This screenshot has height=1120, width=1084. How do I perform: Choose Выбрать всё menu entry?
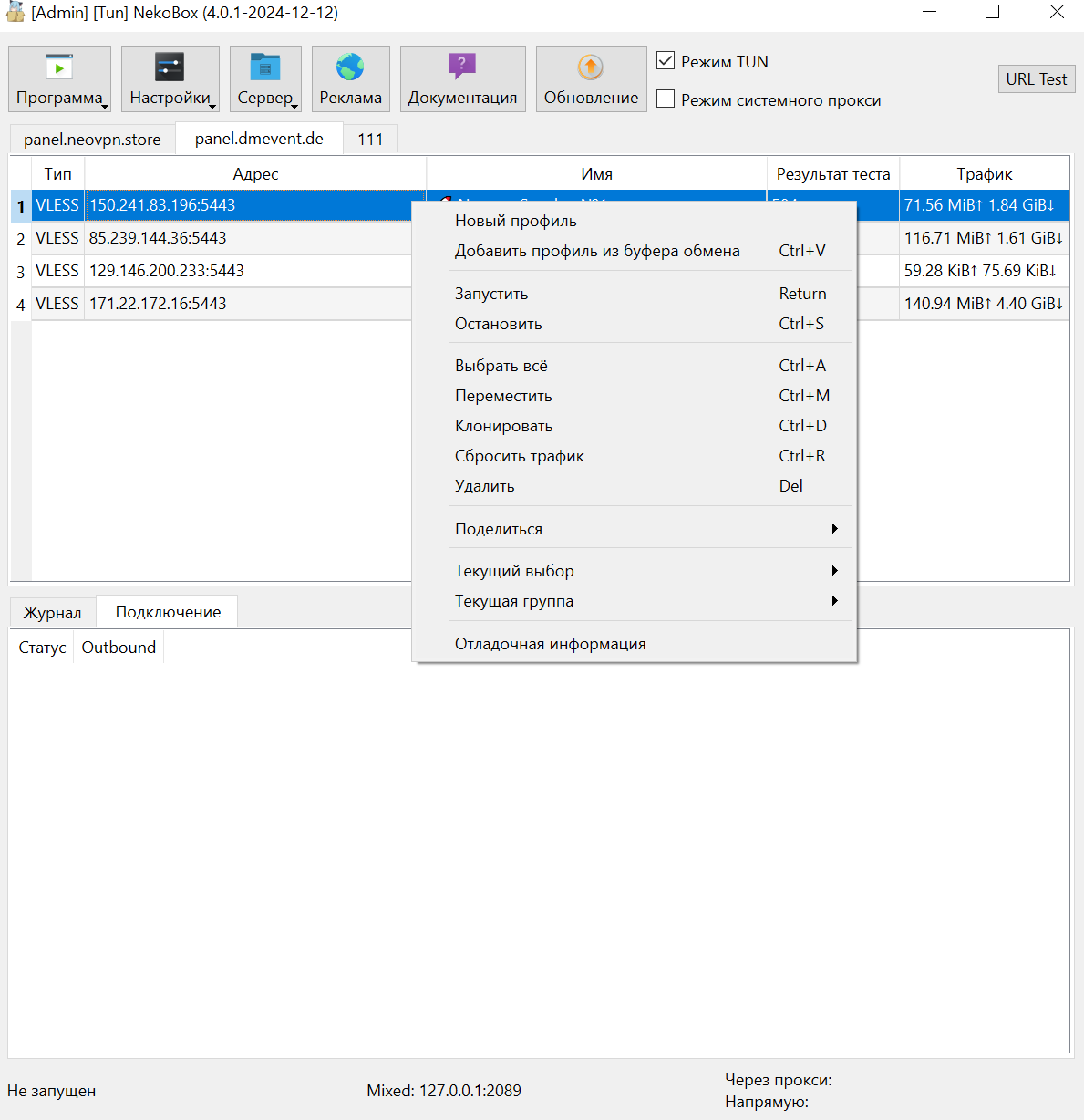[x=635, y=366]
